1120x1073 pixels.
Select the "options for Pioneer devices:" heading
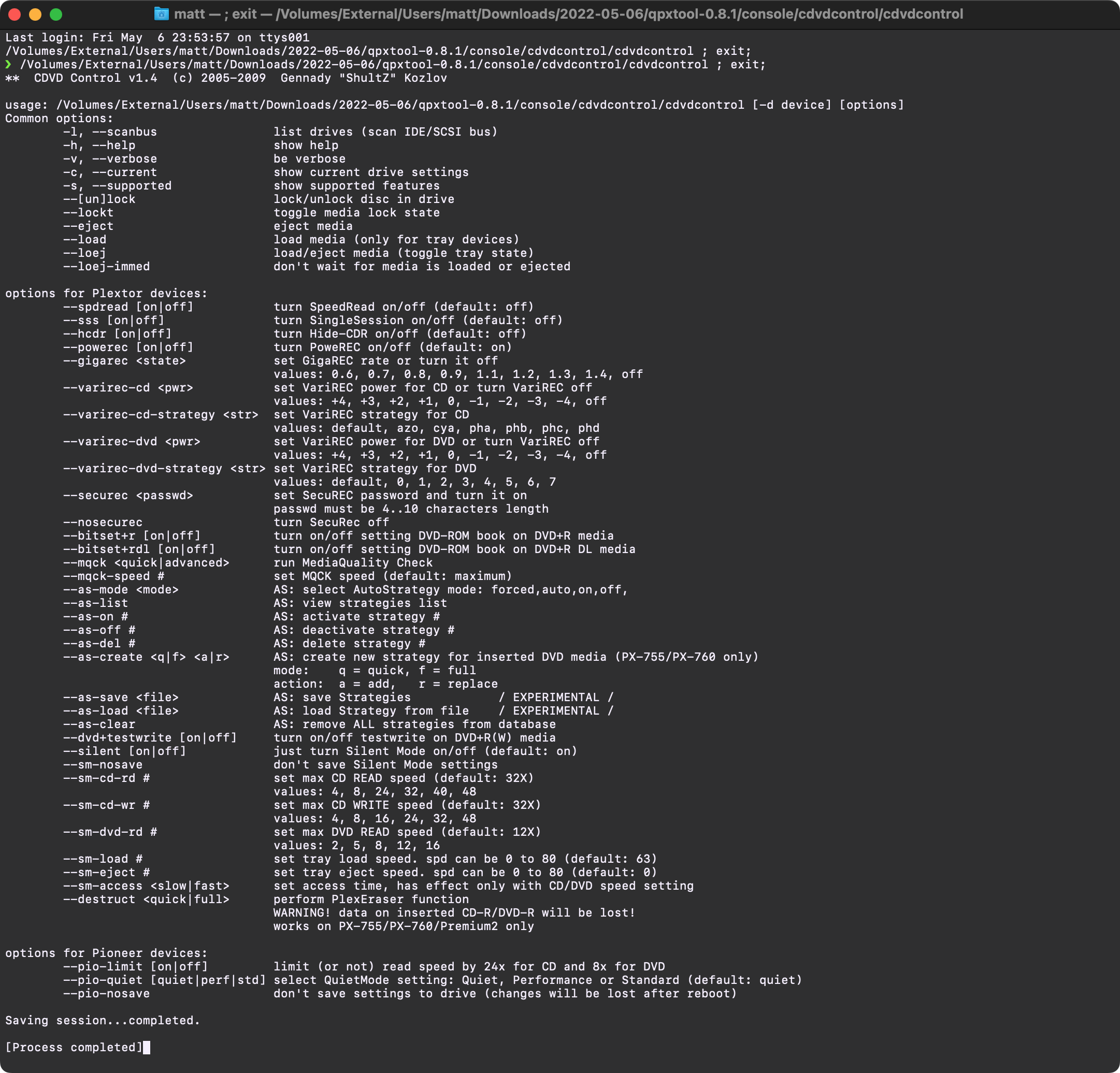tap(106, 952)
